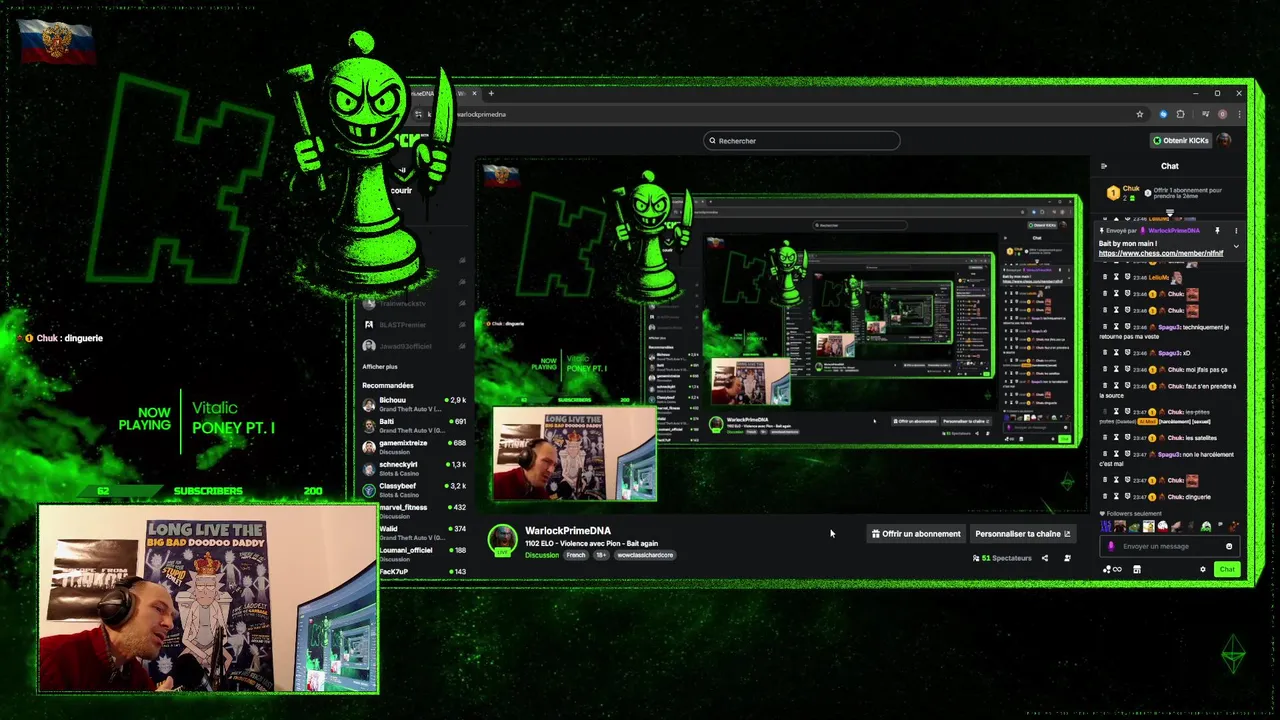
Task: Click the Chat panel heading
Action: (1170, 166)
